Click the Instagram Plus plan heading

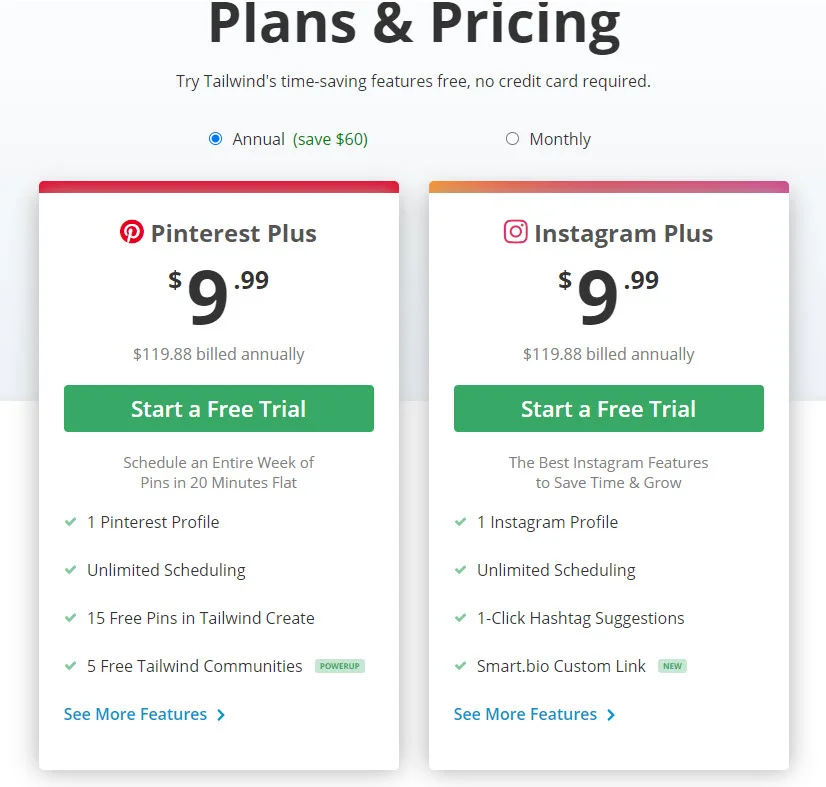coord(623,234)
